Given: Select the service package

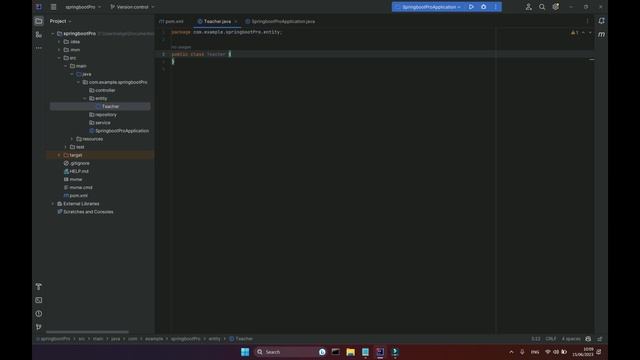Looking at the screenshot, I should point(100,122).
